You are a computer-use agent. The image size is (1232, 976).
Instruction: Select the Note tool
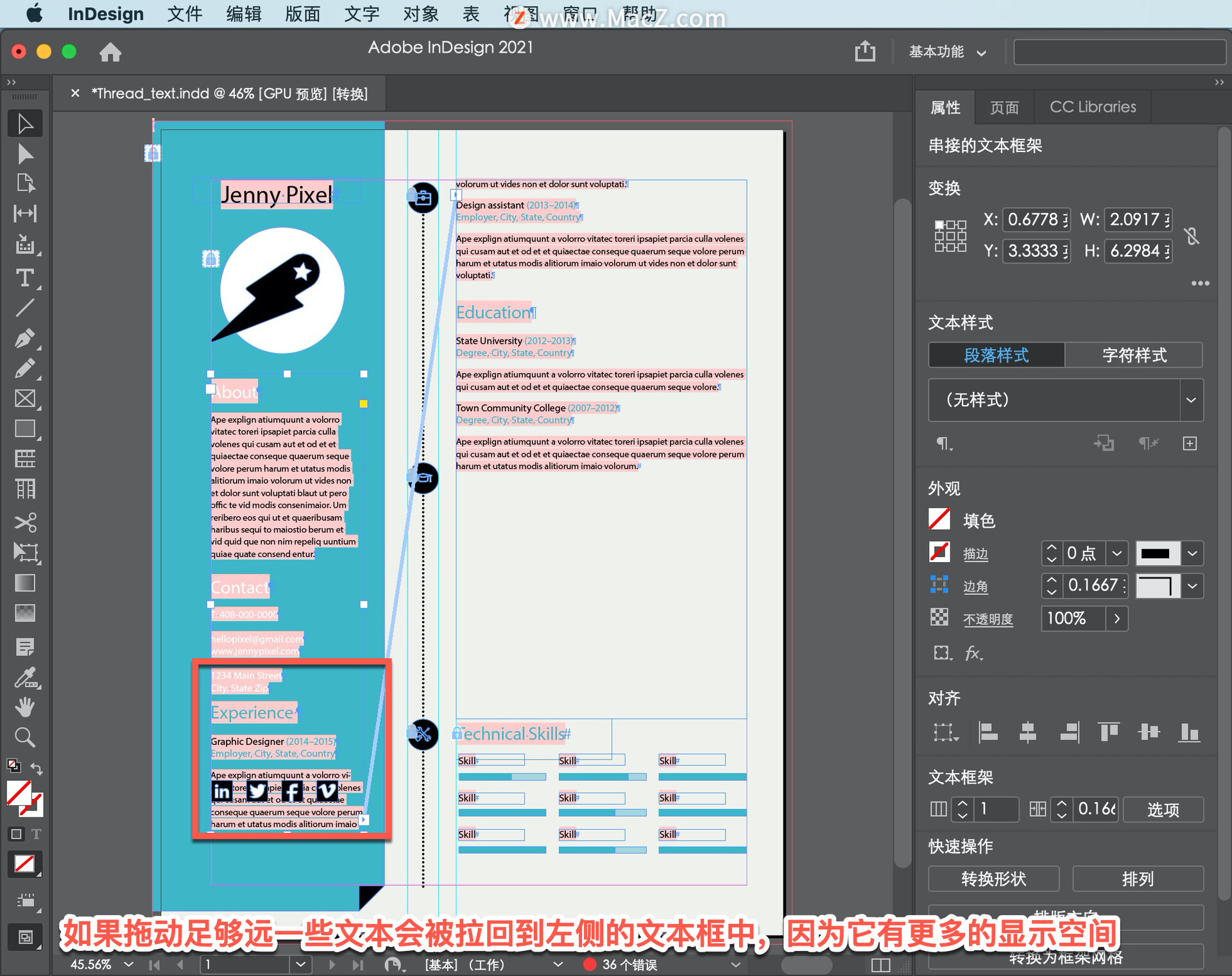(25, 647)
